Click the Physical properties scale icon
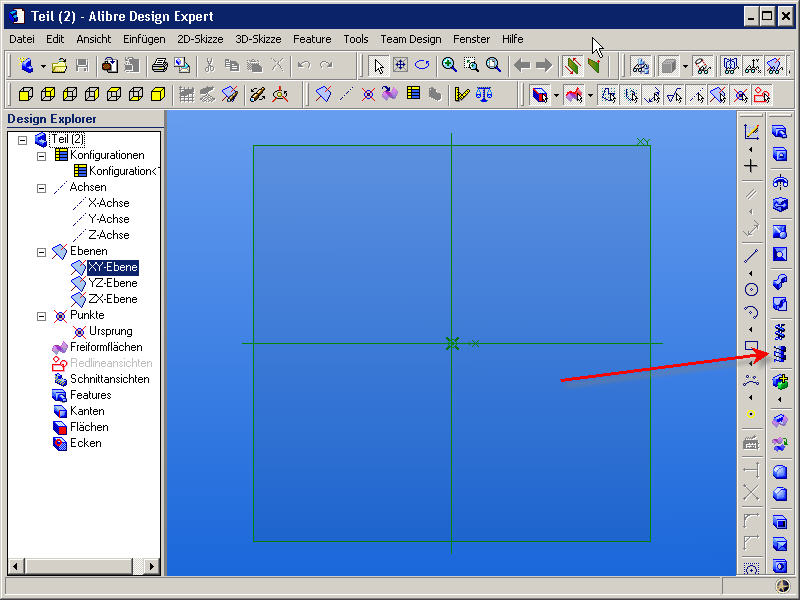 [484, 94]
